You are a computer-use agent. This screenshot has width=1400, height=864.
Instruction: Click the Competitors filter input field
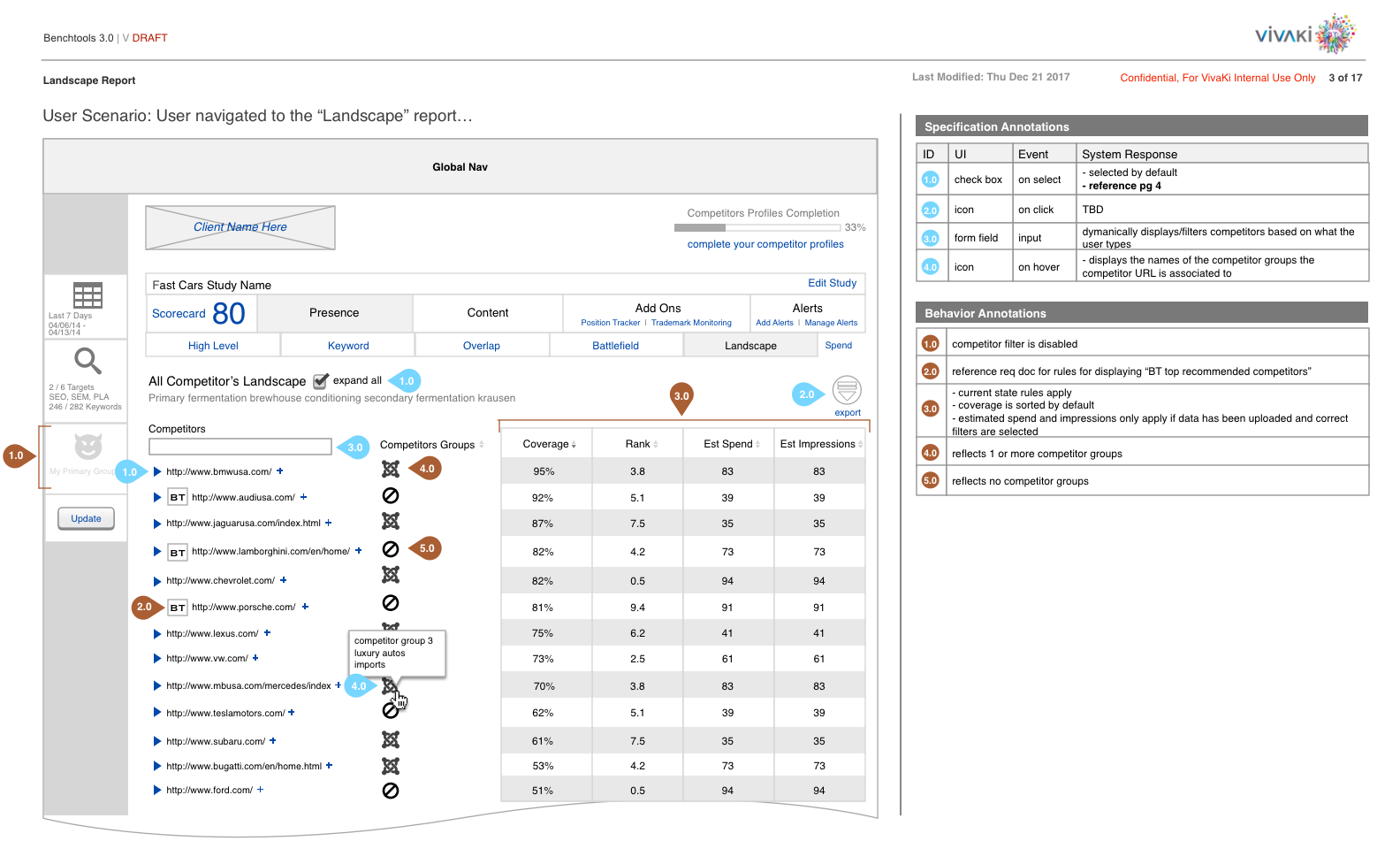[x=240, y=447]
